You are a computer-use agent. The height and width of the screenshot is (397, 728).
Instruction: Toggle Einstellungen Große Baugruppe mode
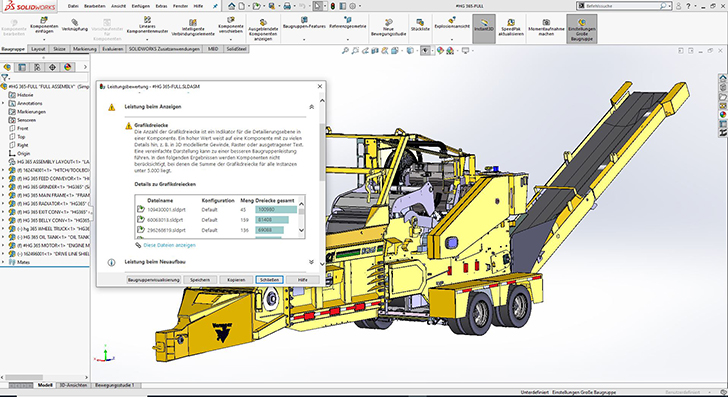tap(582, 29)
